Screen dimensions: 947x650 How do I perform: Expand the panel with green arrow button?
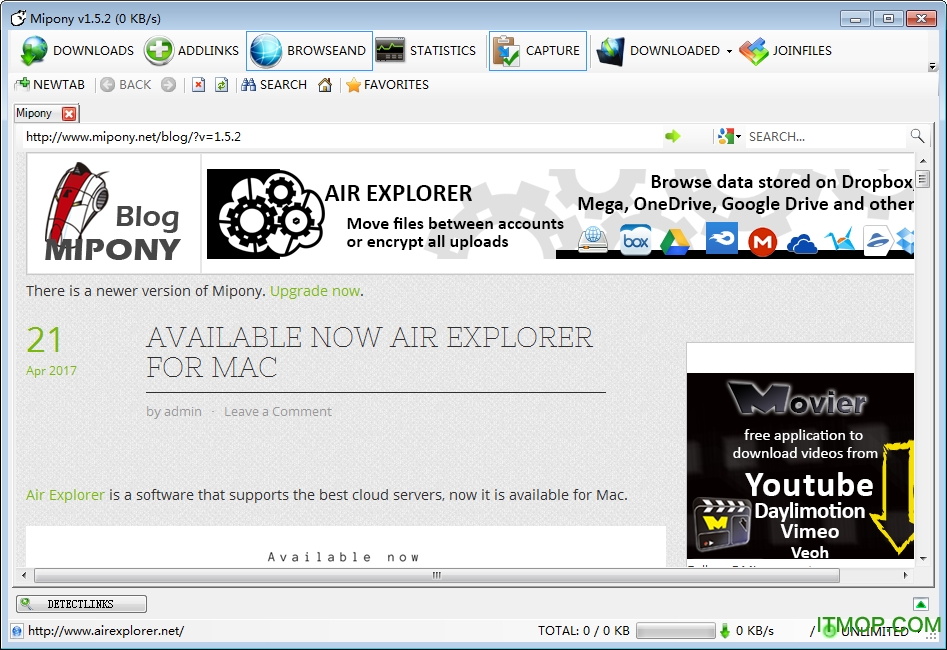(920, 603)
